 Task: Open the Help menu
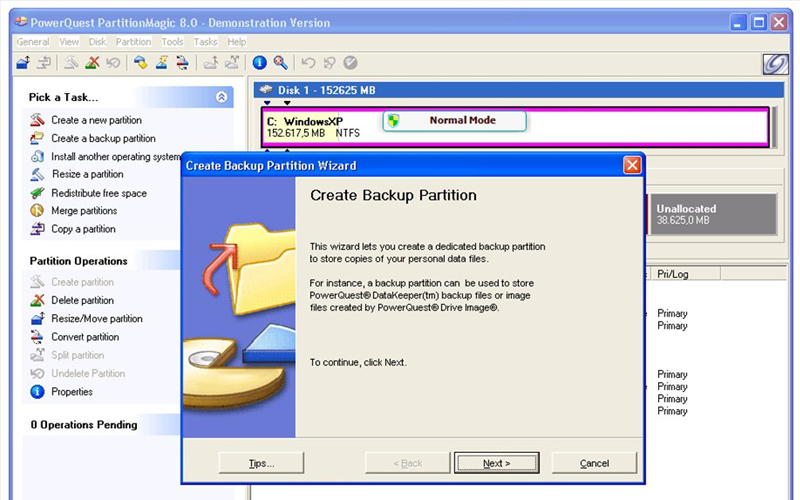(237, 42)
